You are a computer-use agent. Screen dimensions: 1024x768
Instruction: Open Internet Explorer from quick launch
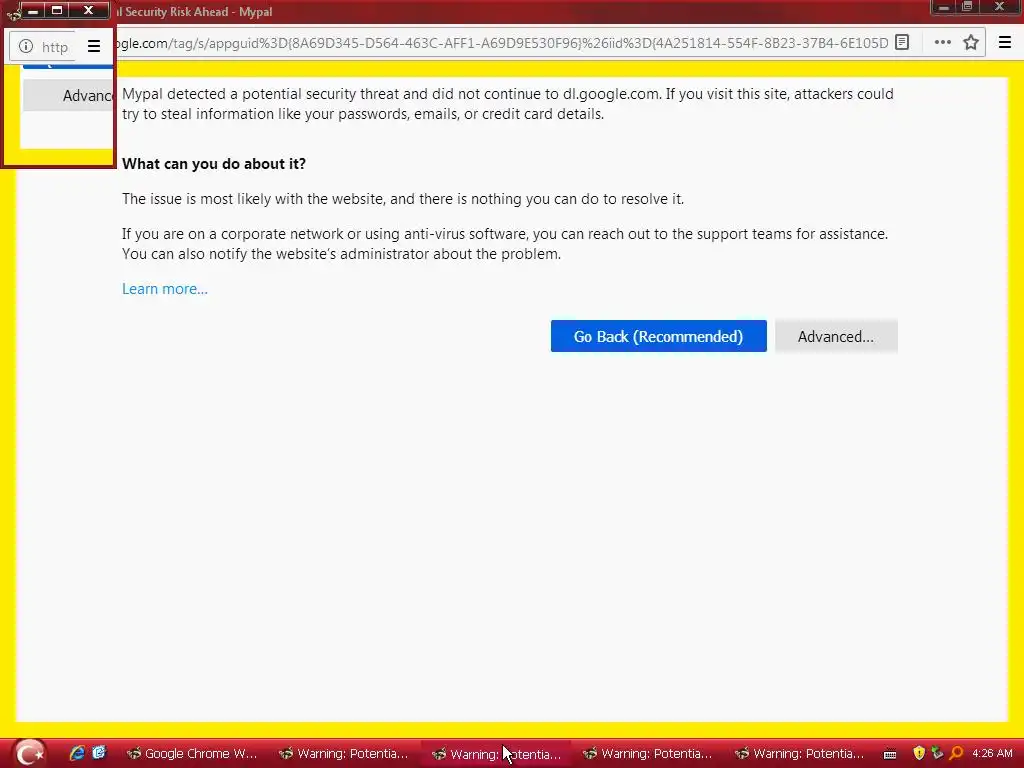[x=77, y=753]
